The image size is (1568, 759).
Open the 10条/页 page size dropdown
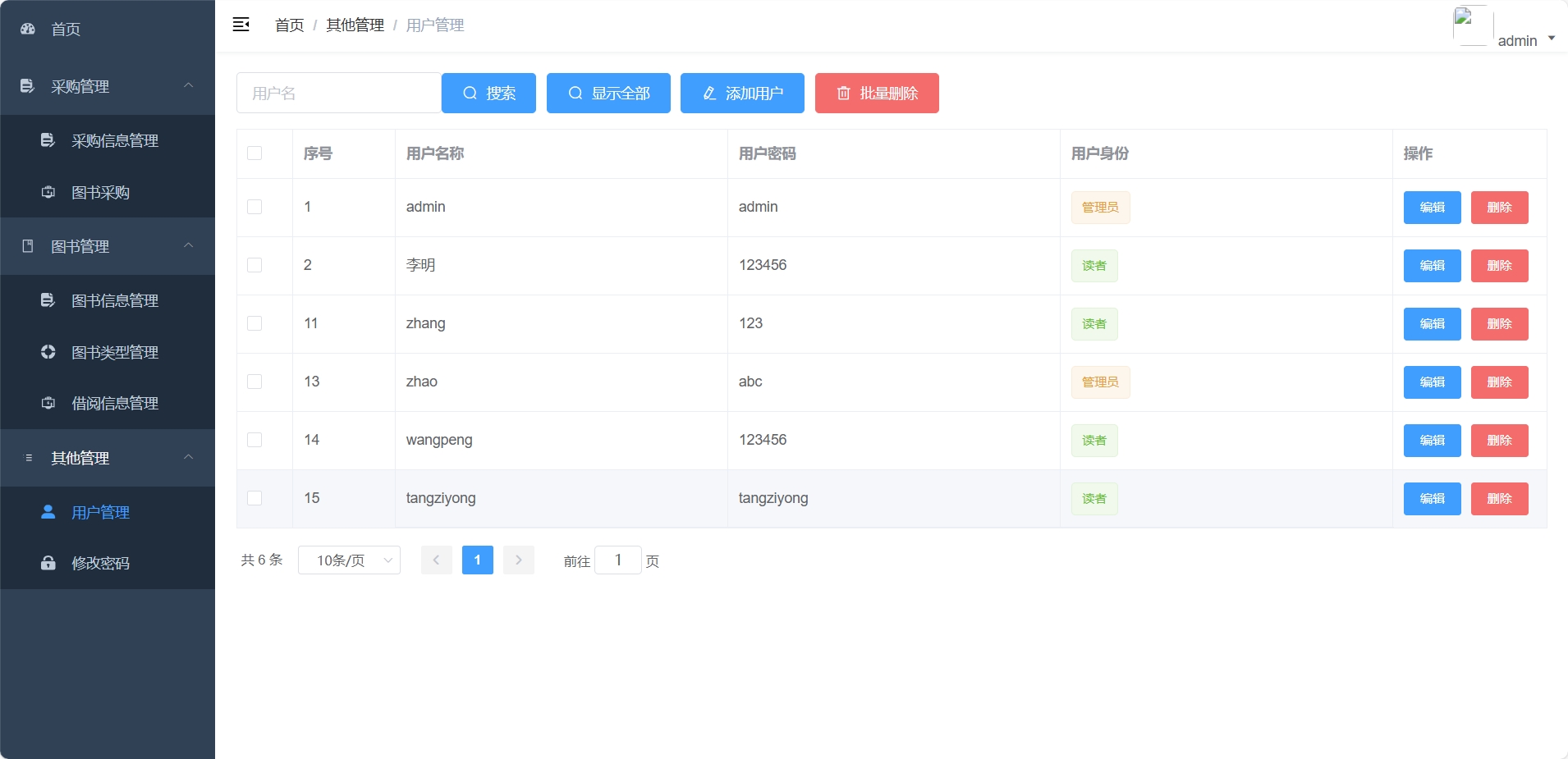(x=349, y=560)
